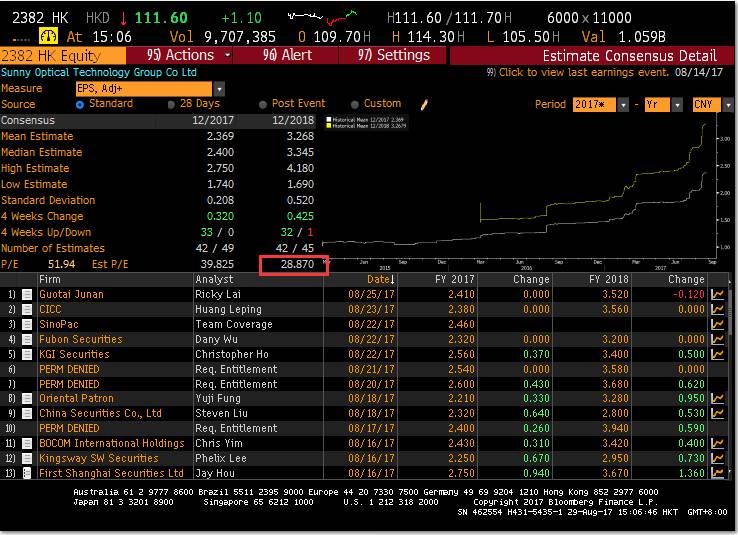The height and width of the screenshot is (535, 738).
Task: Click the FY 2018 column header
Action: click(609, 279)
